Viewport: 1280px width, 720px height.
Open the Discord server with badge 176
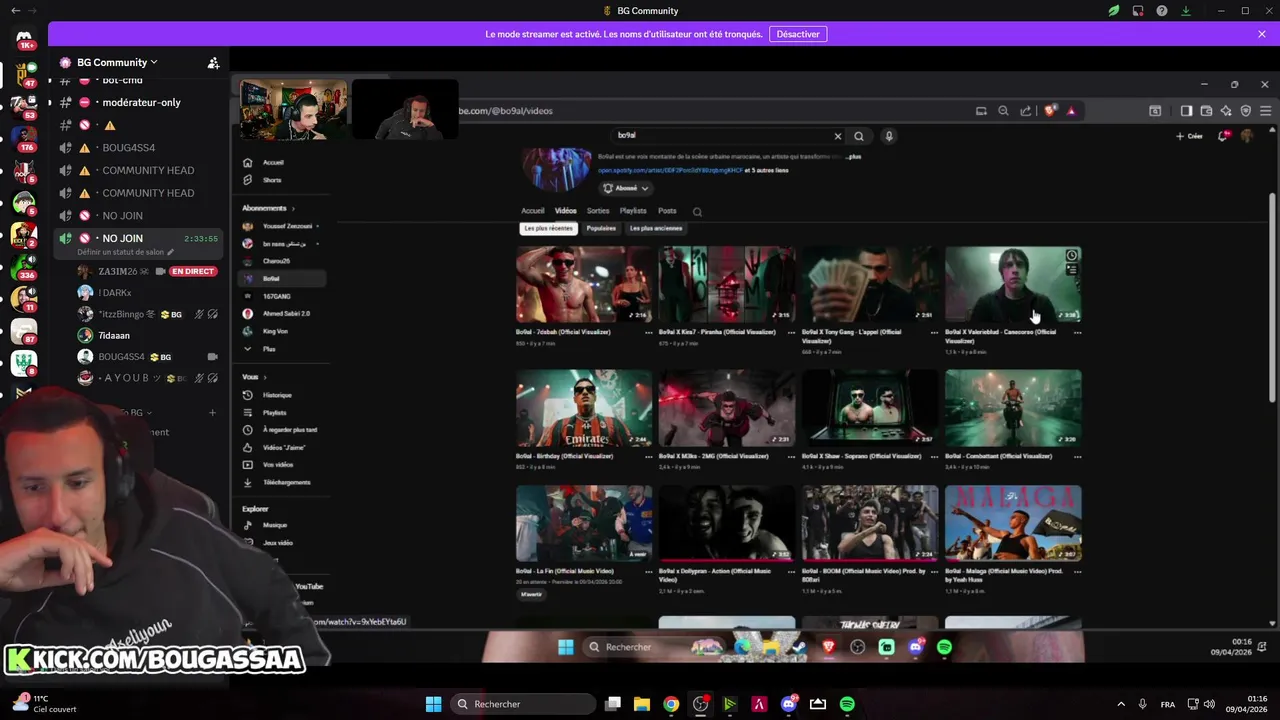(x=24, y=139)
